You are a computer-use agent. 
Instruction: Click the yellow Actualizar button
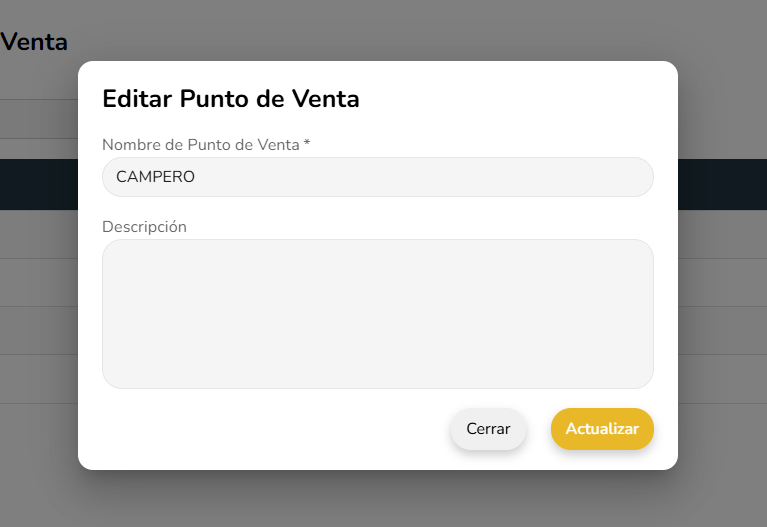pyautogui.click(x=602, y=429)
